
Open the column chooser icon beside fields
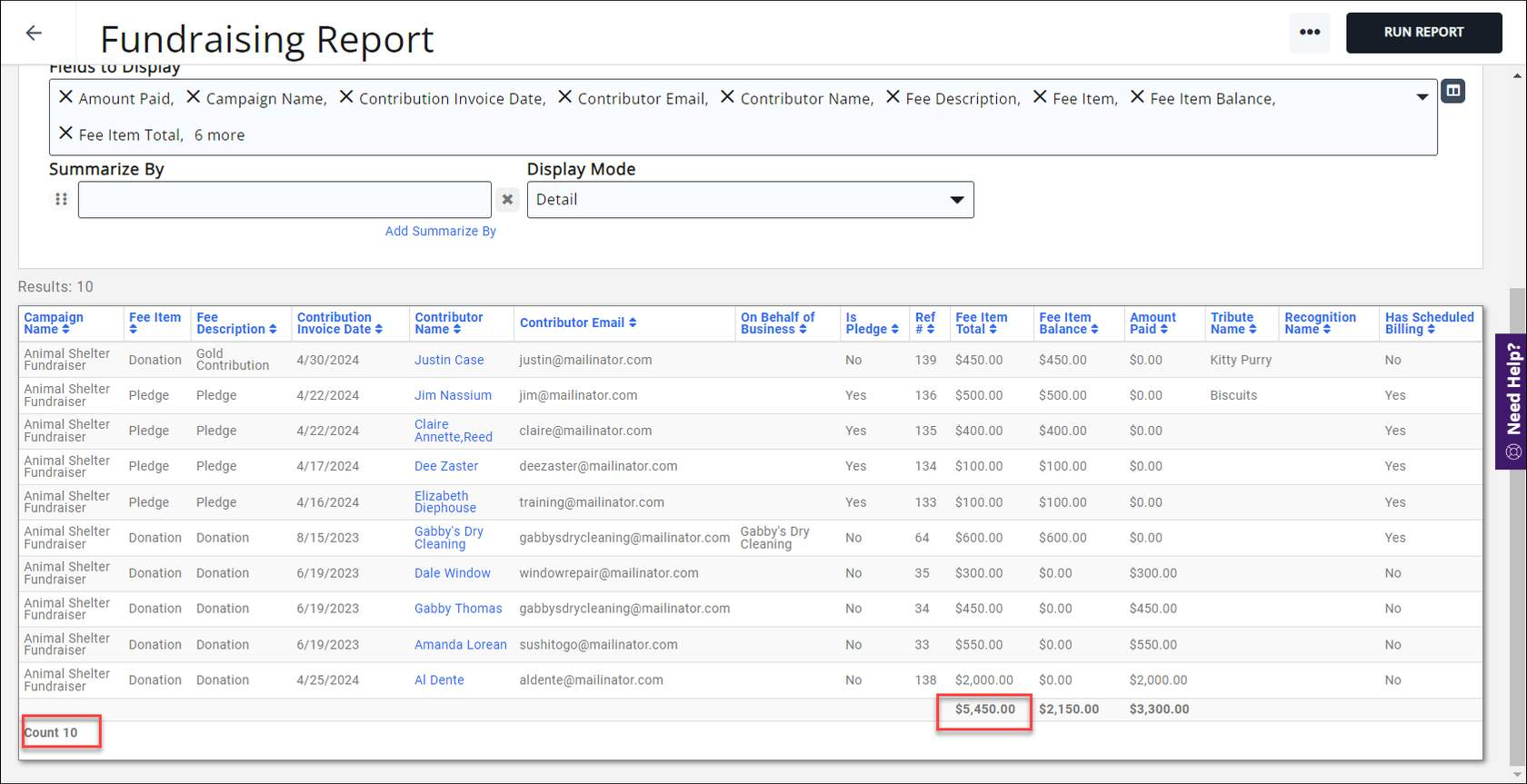1452,91
